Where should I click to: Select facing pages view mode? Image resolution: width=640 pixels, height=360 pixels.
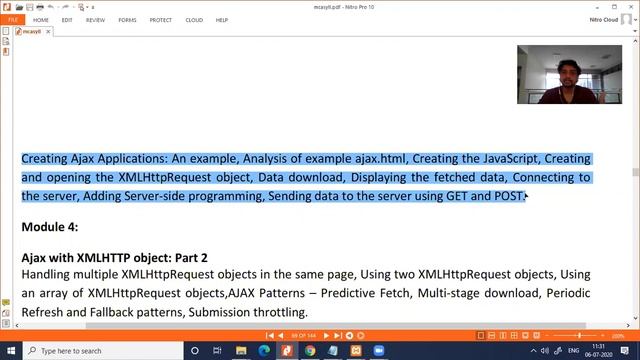coord(503,336)
